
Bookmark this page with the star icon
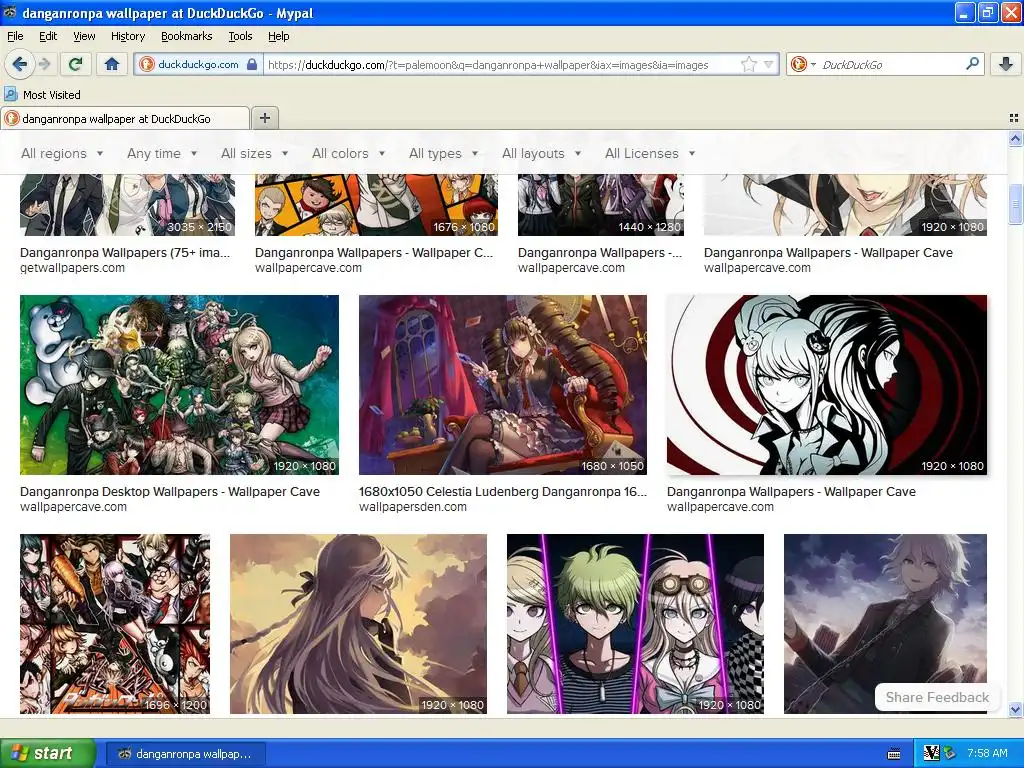(x=748, y=64)
